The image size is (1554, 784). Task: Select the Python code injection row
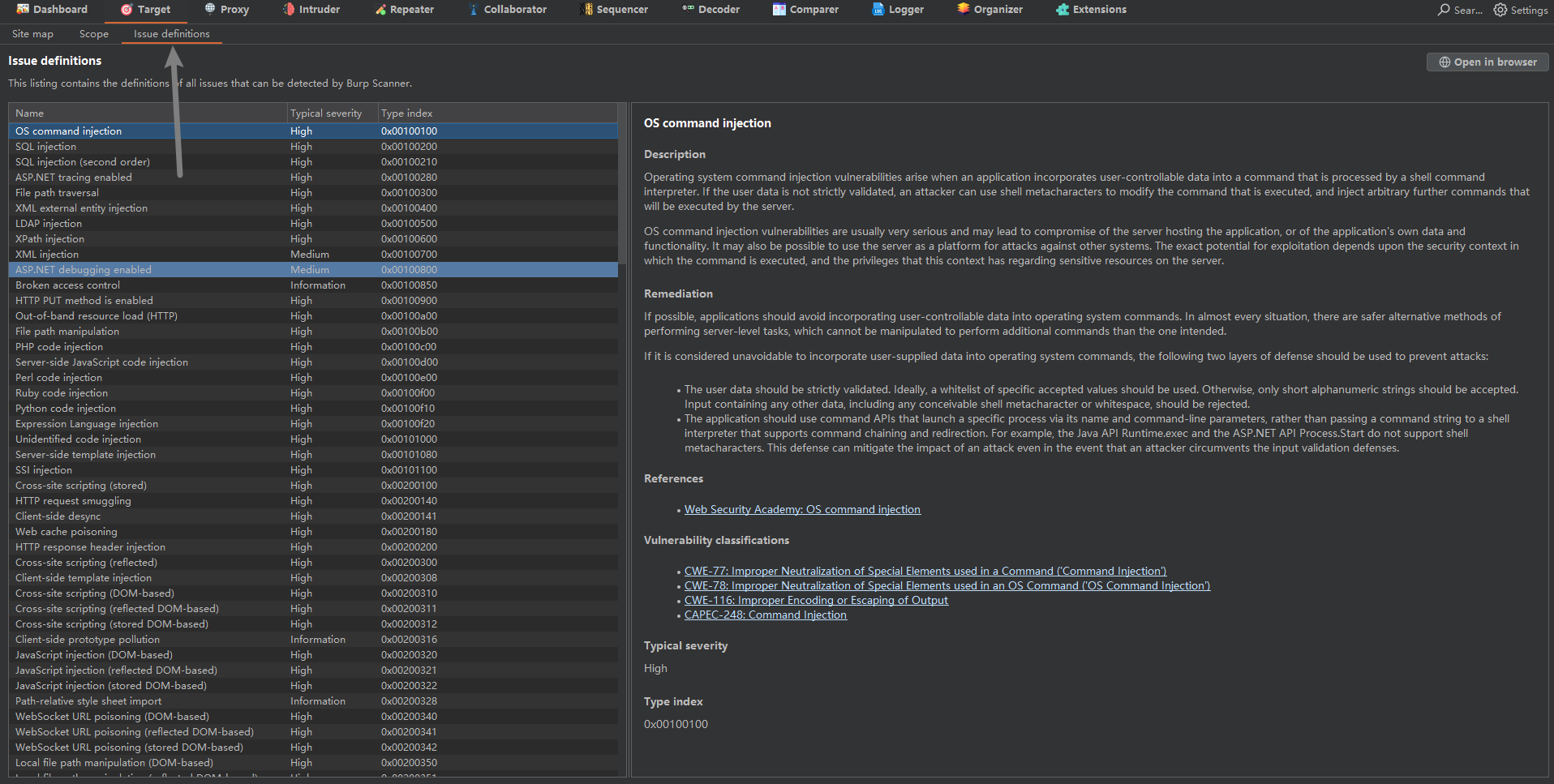coord(313,409)
